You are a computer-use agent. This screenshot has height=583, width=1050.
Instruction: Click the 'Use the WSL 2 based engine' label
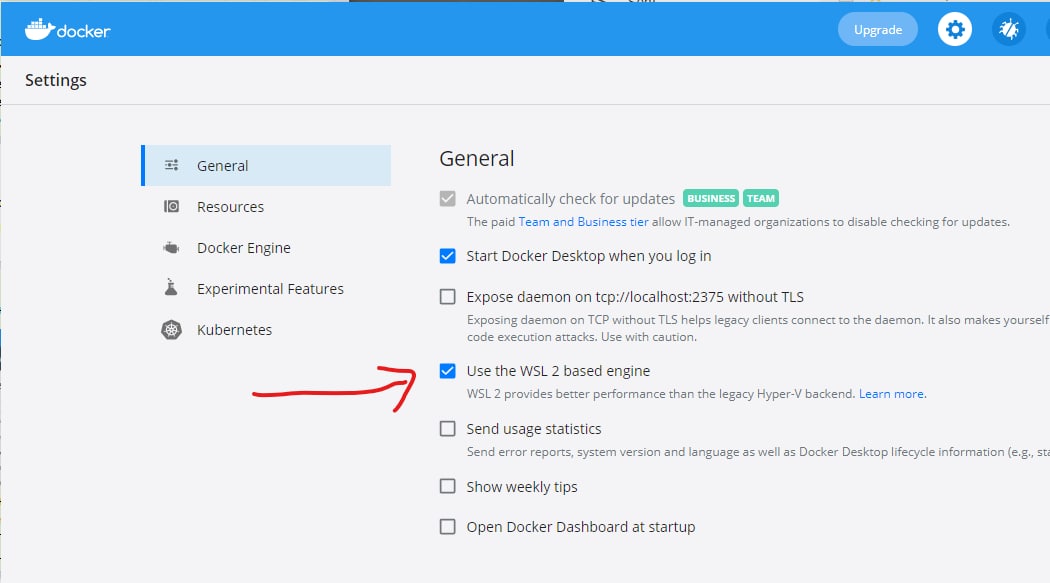(558, 371)
